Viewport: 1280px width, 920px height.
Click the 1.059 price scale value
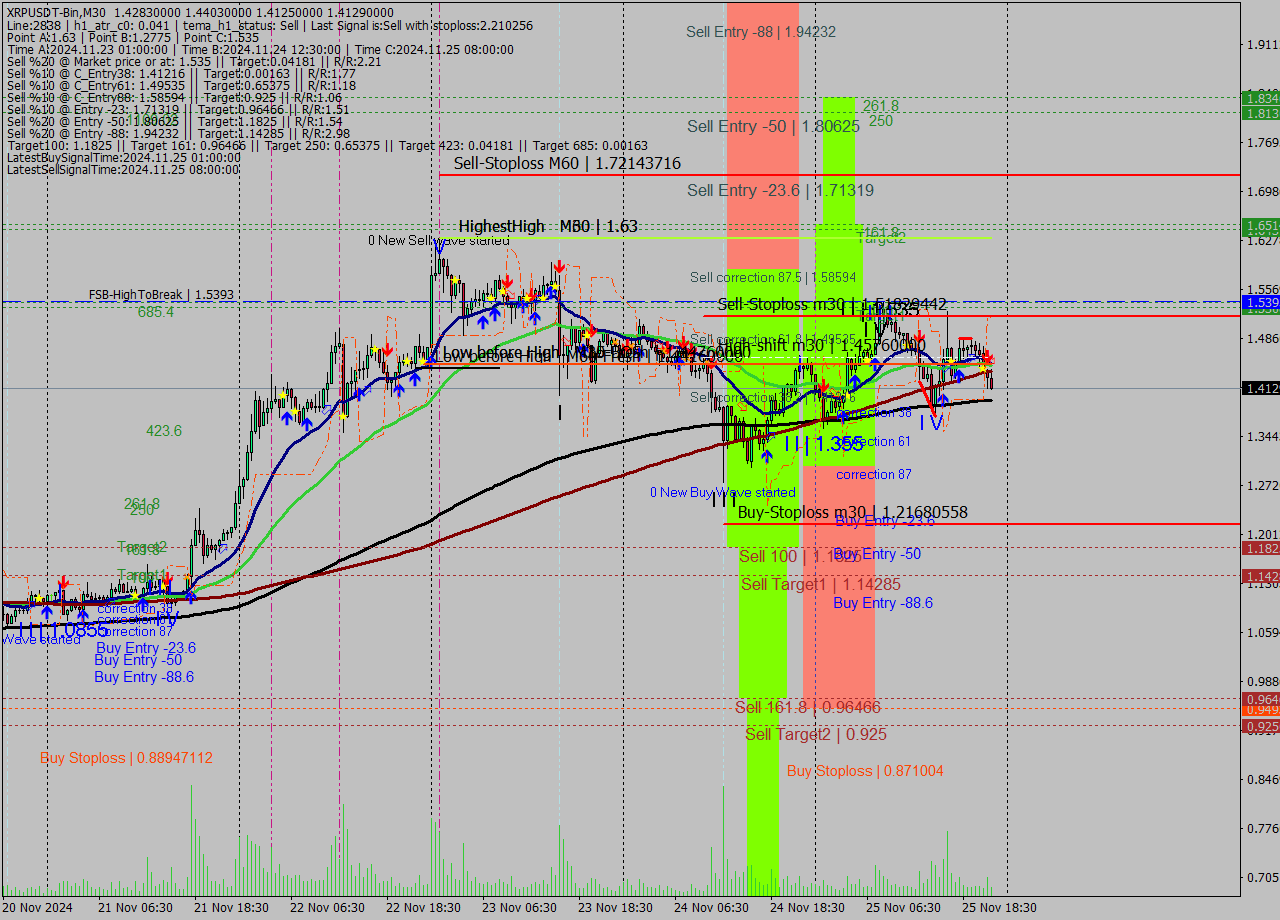tap(1263, 632)
